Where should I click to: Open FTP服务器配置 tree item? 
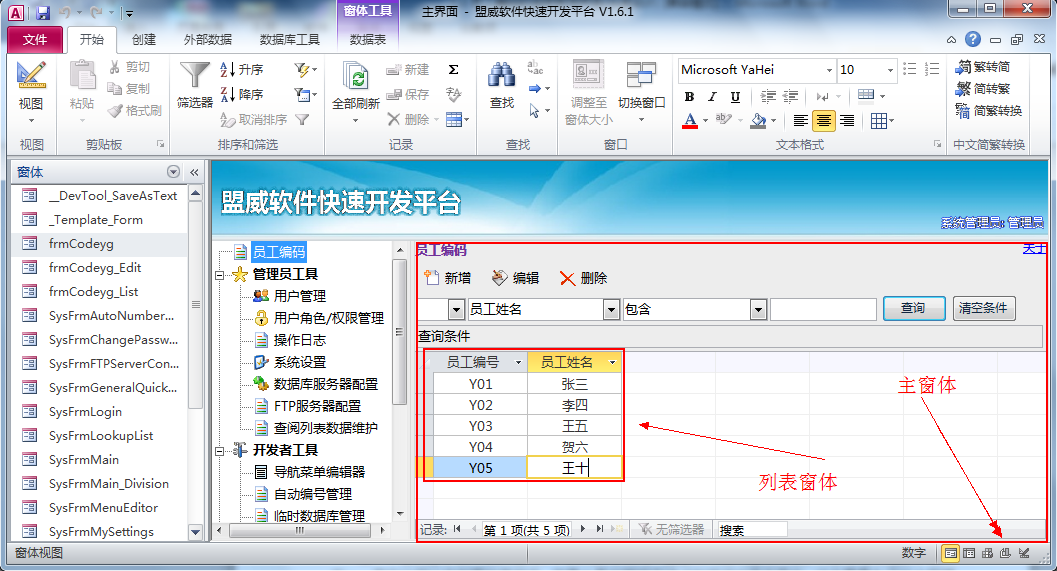[x=318, y=406]
